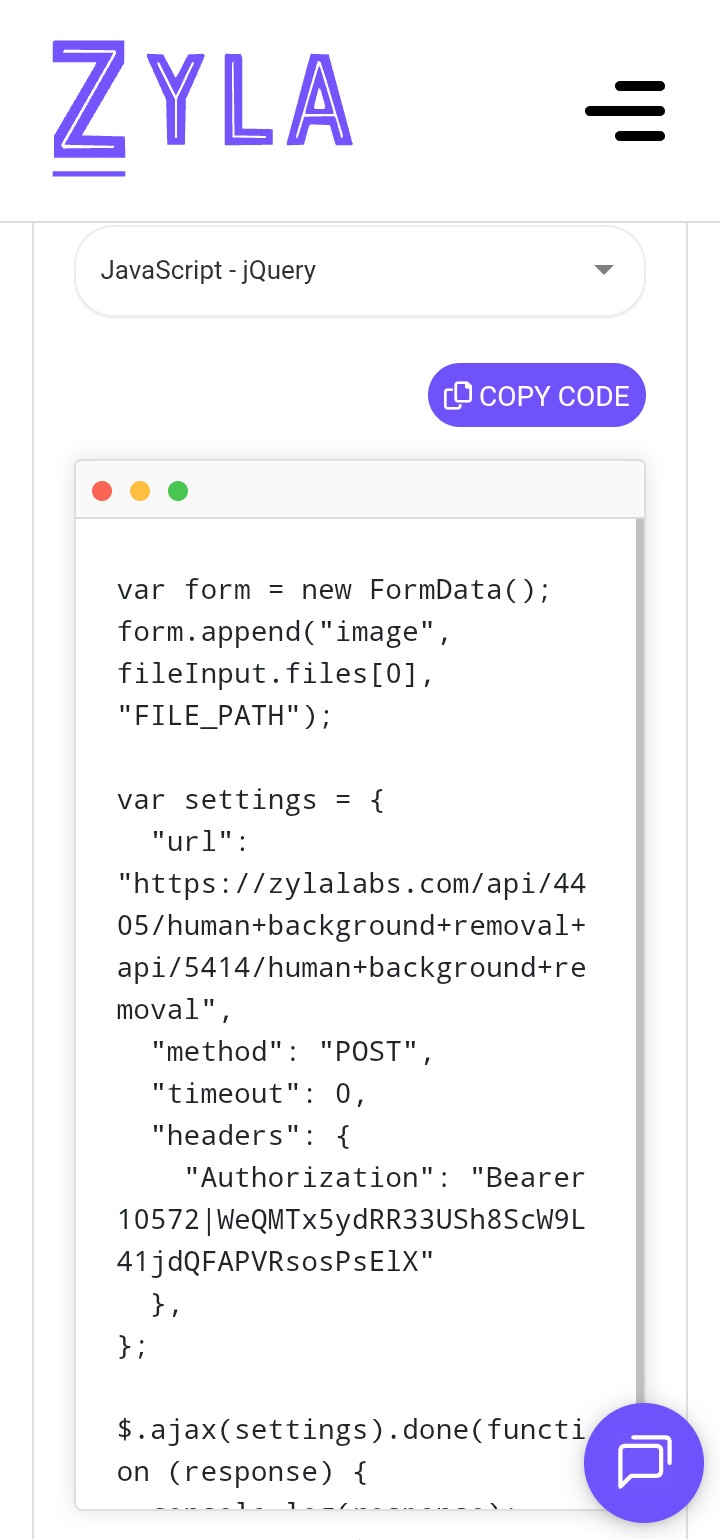Open the chat support widget
720x1540 pixels.
[643, 1463]
